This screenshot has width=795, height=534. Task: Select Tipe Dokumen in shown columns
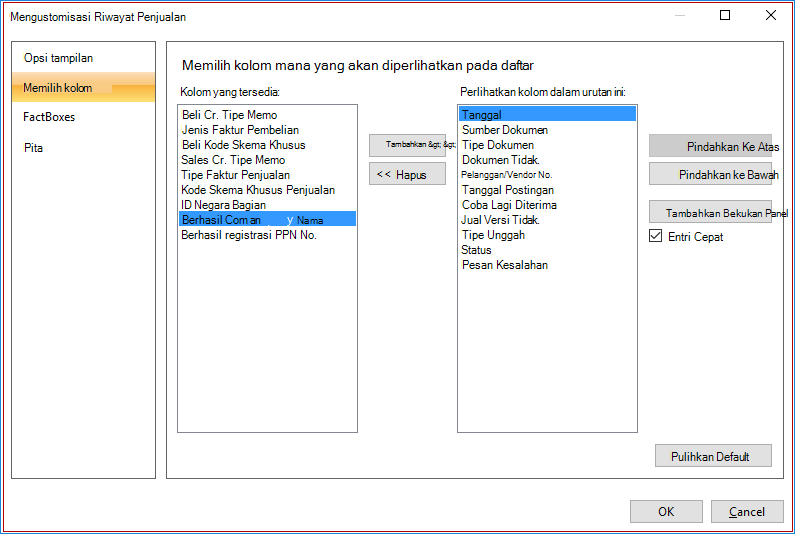click(547, 145)
